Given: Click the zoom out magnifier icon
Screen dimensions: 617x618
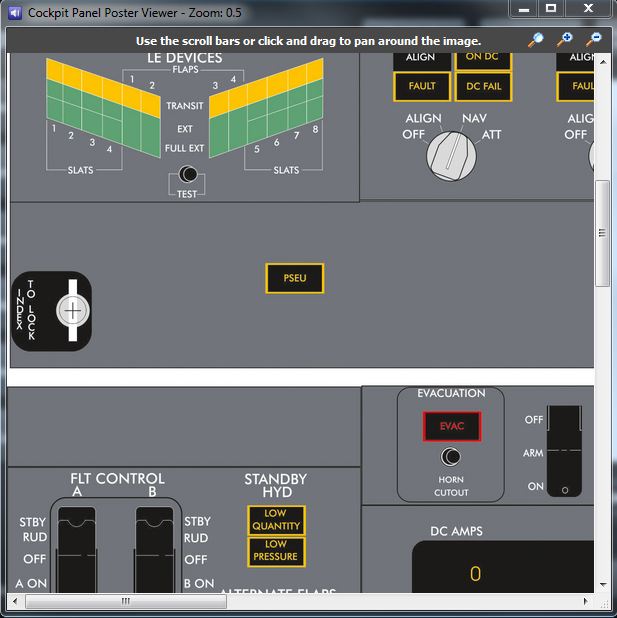Looking at the screenshot, I should tap(594, 40).
